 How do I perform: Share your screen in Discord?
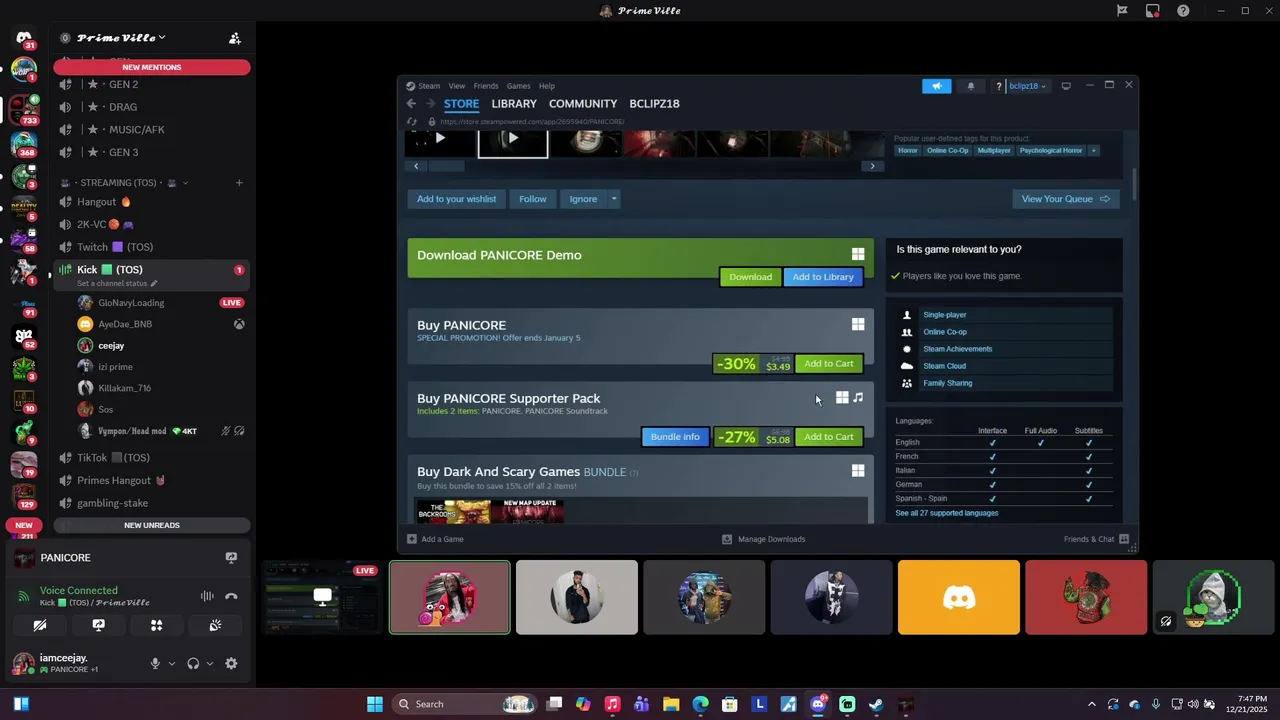tap(98, 625)
